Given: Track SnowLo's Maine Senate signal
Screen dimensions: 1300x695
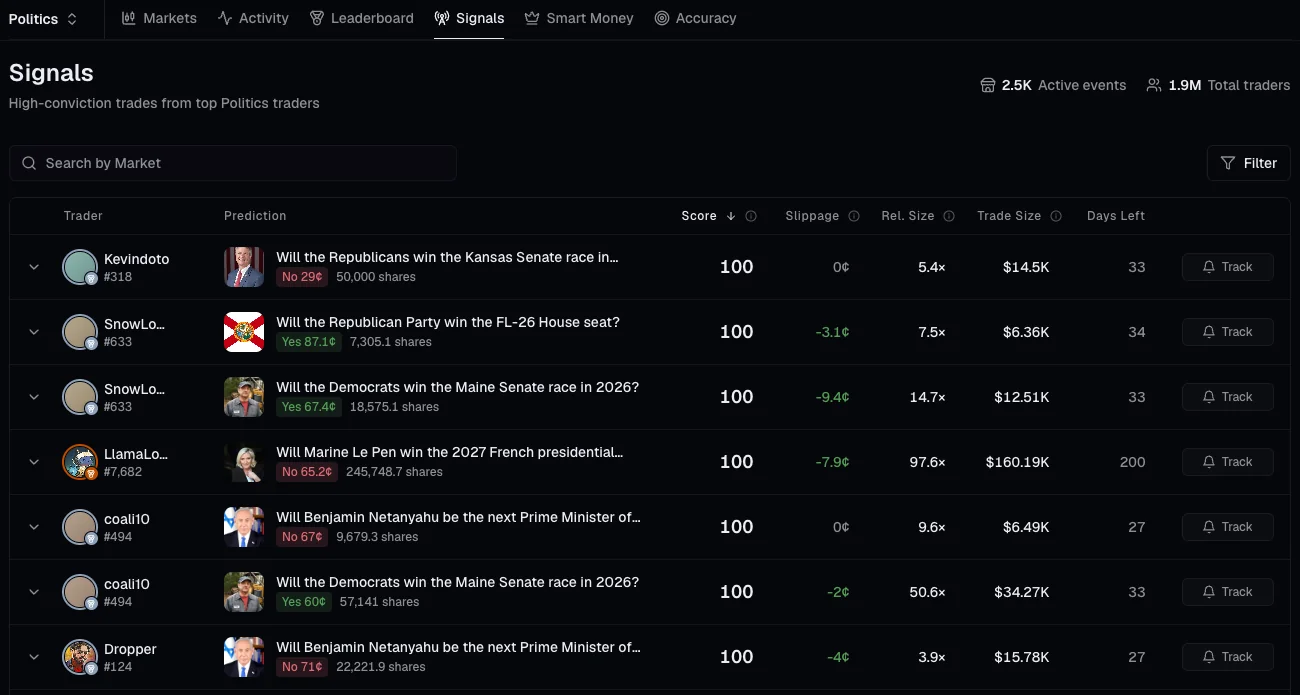Looking at the screenshot, I should (x=1228, y=397).
